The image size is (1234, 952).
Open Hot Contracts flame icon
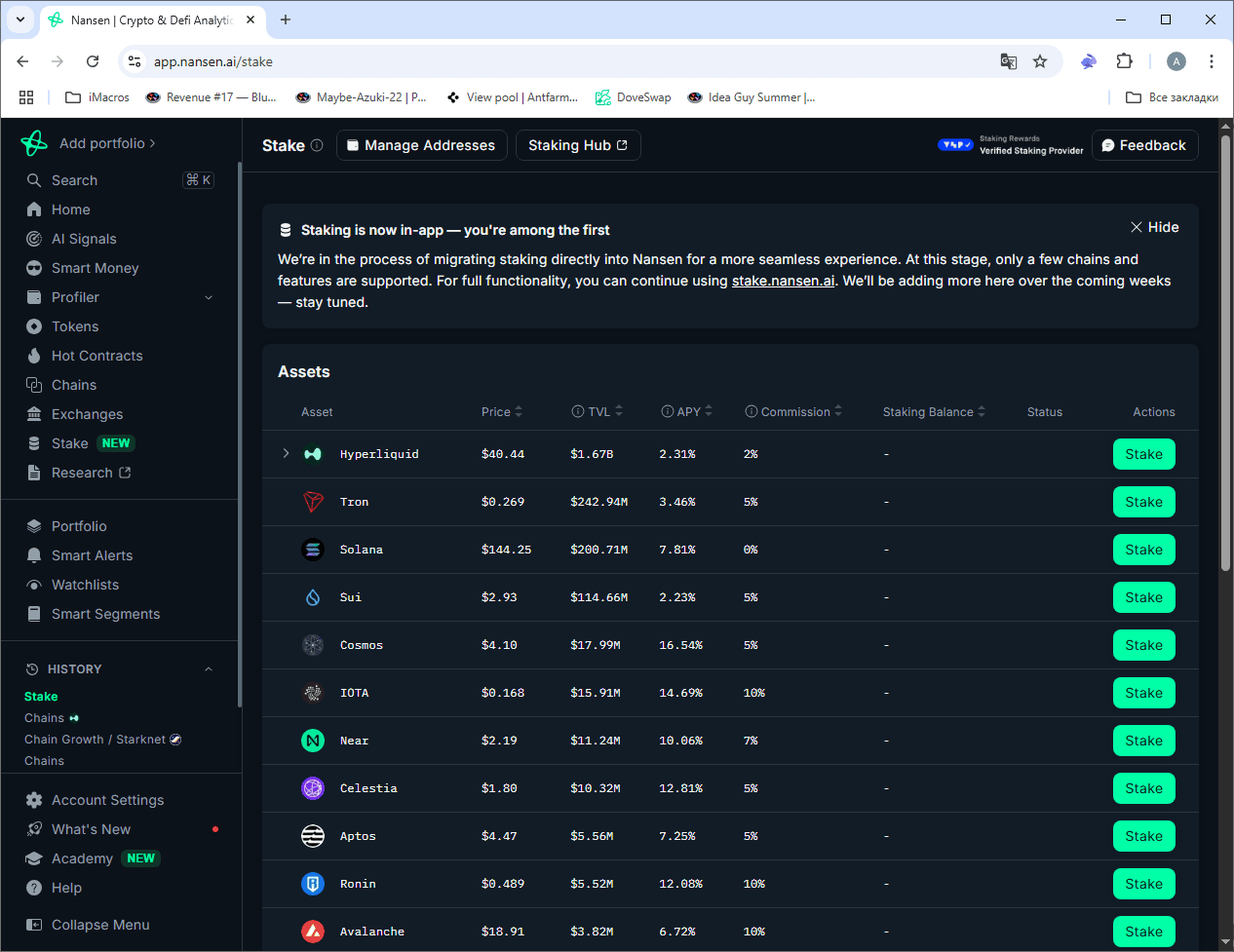coord(34,356)
